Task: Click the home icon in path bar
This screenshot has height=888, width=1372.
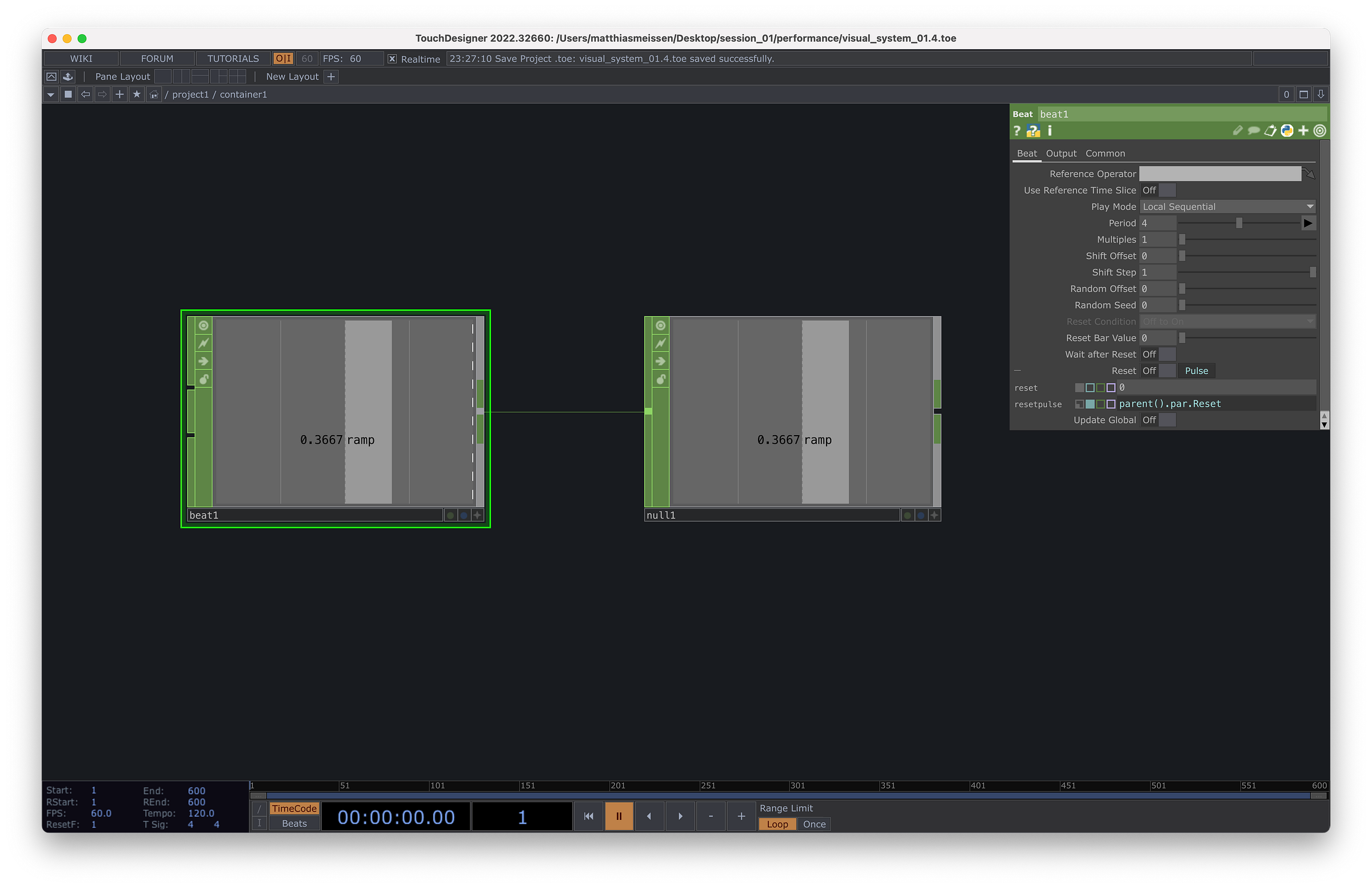Action: (153, 94)
